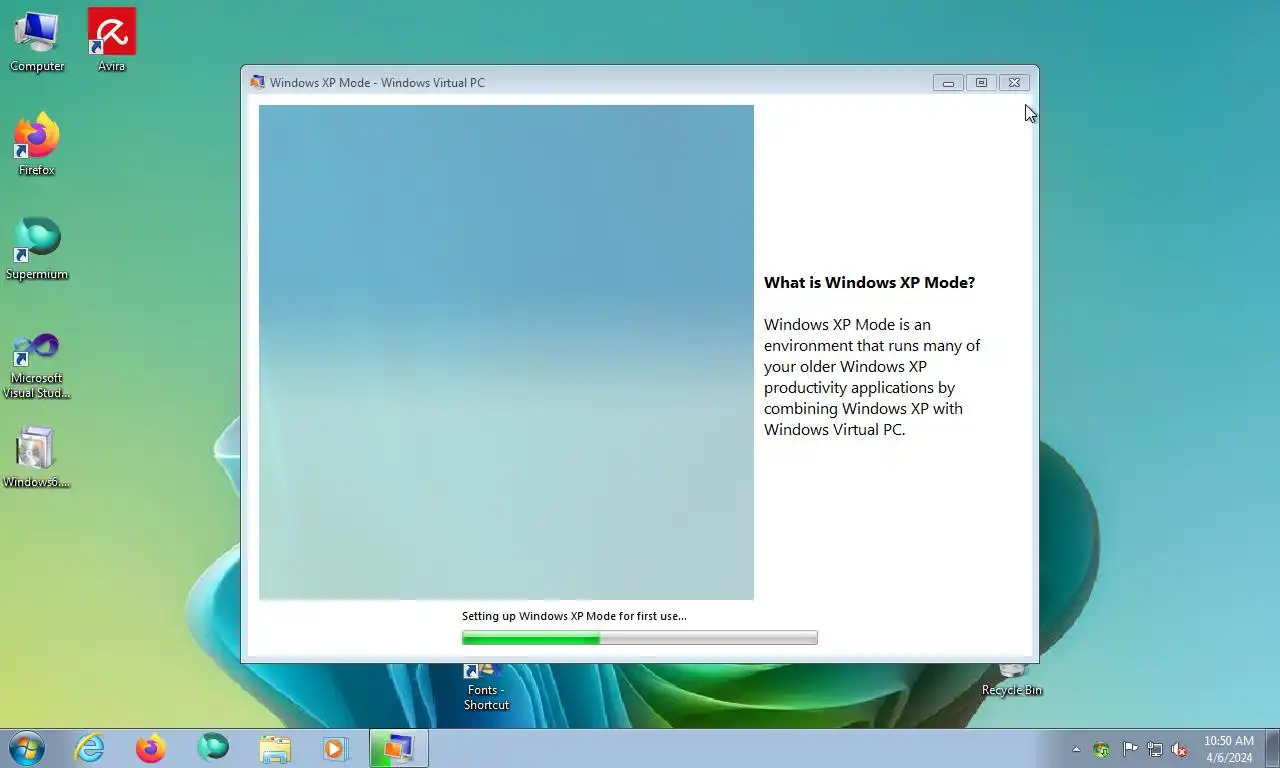Click the 'Windows XP Mode - Windows Virtual PC' window title
The image size is (1280, 768).
coord(377,83)
